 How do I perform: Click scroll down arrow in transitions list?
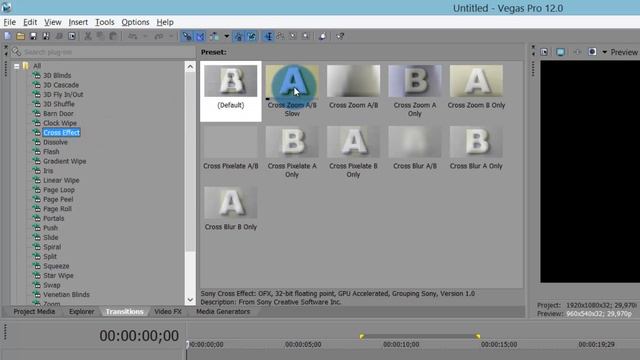(x=190, y=300)
